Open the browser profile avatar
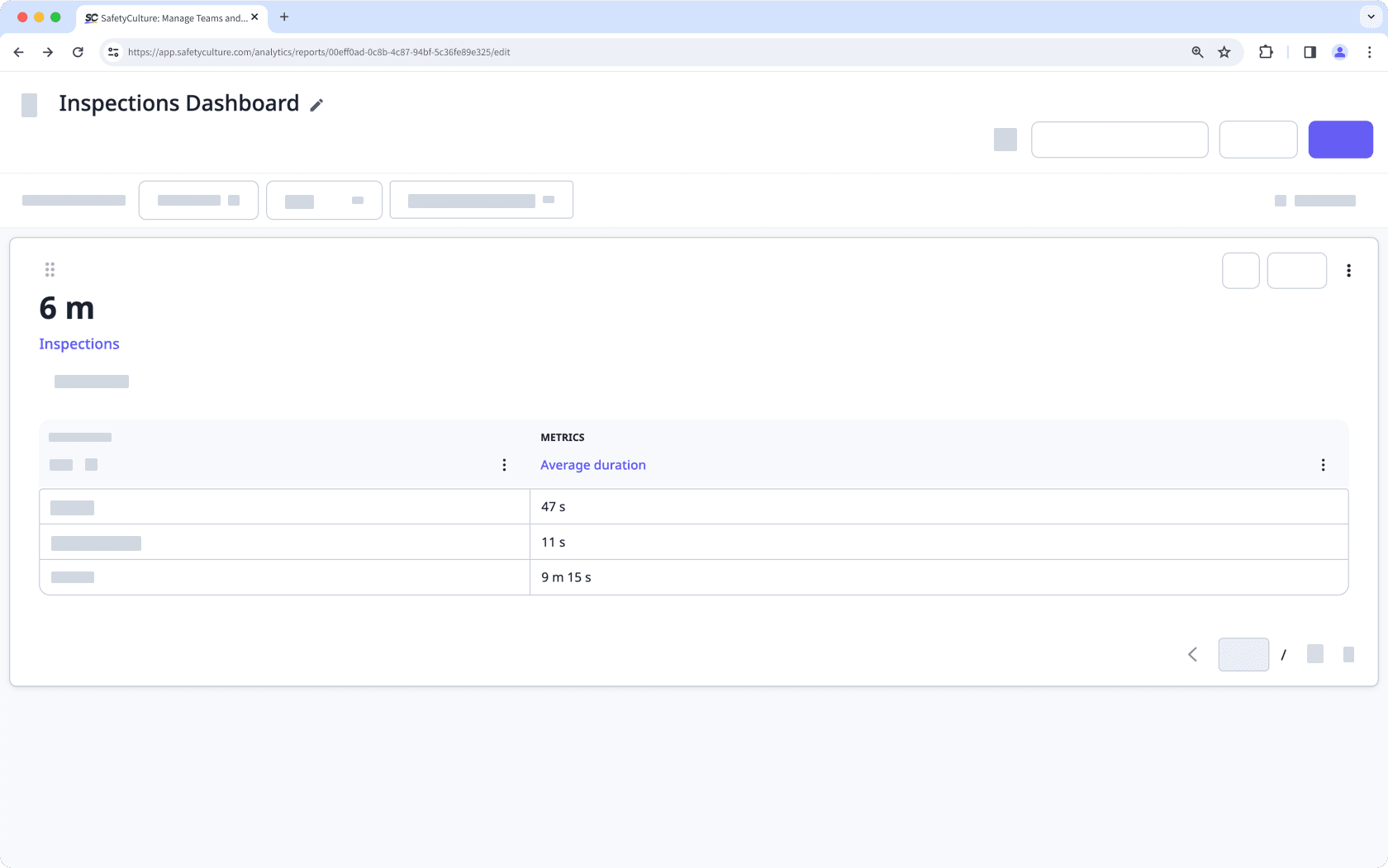Viewport: 1388px width, 868px height. pyautogui.click(x=1339, y=51)
